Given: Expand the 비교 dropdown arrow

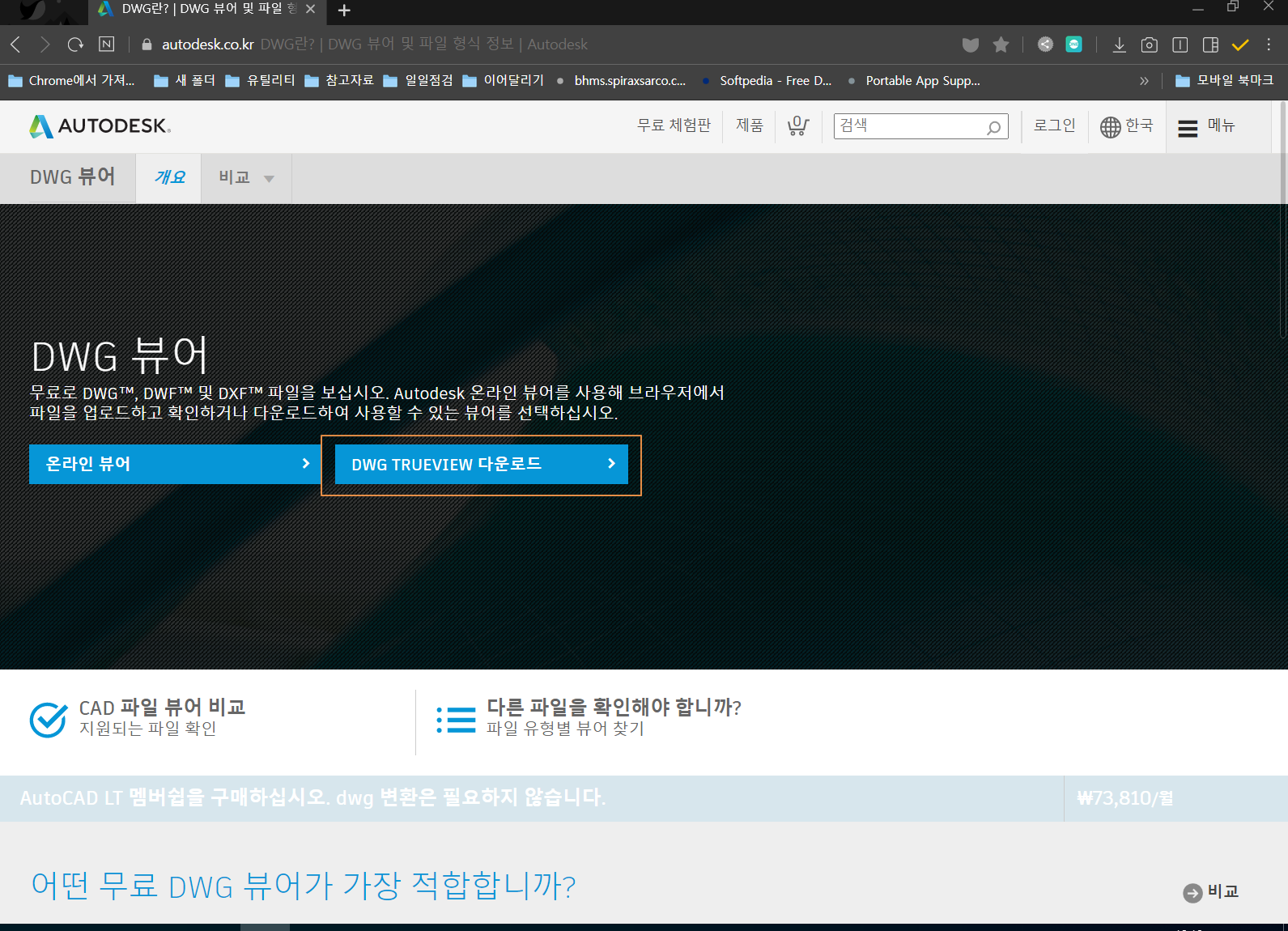Looking at the screenshot, I should pyautogui.click(x=269, y=179).
